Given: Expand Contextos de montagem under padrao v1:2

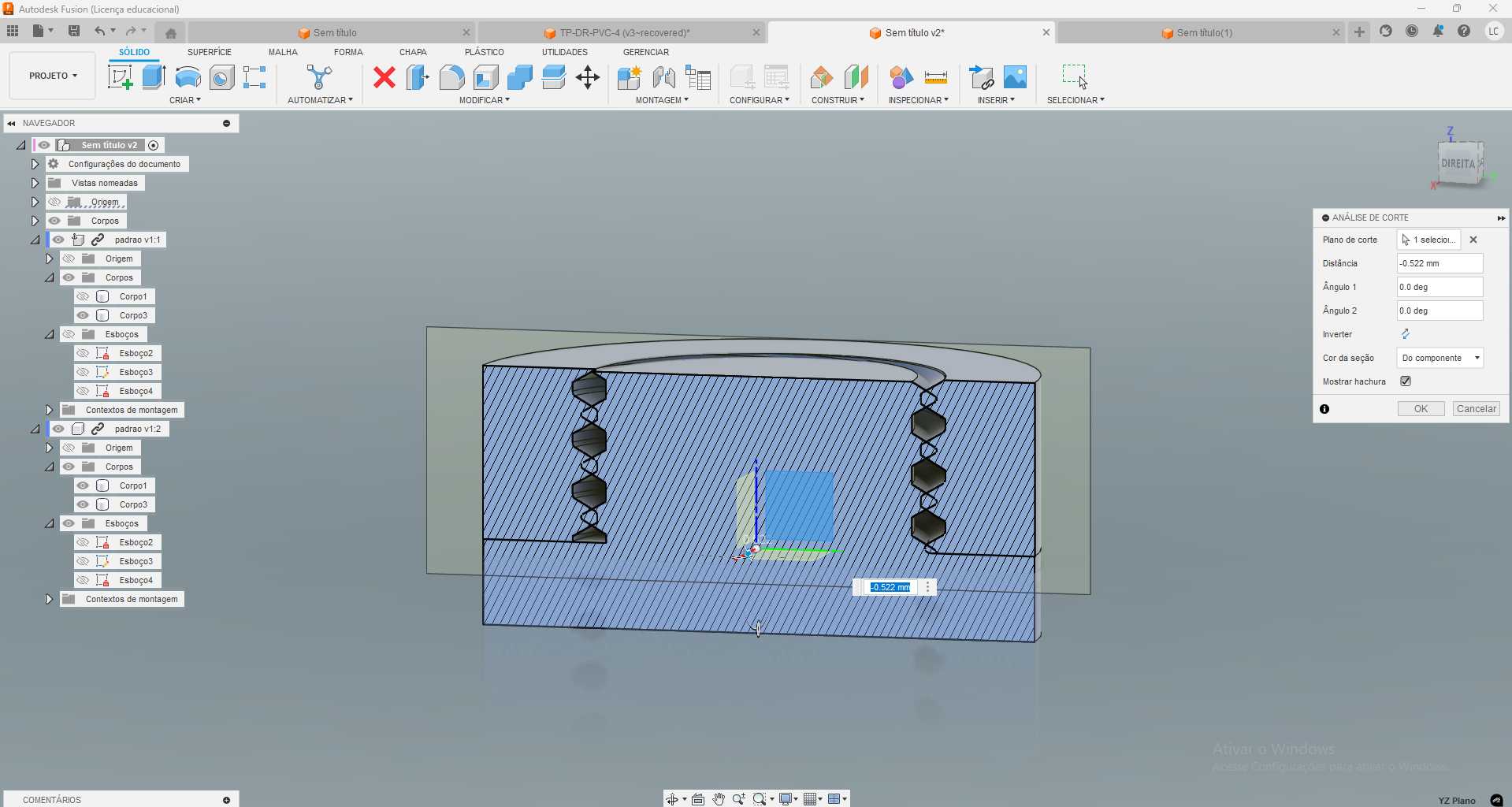Looking at the screenshot, I should (49, 599).
